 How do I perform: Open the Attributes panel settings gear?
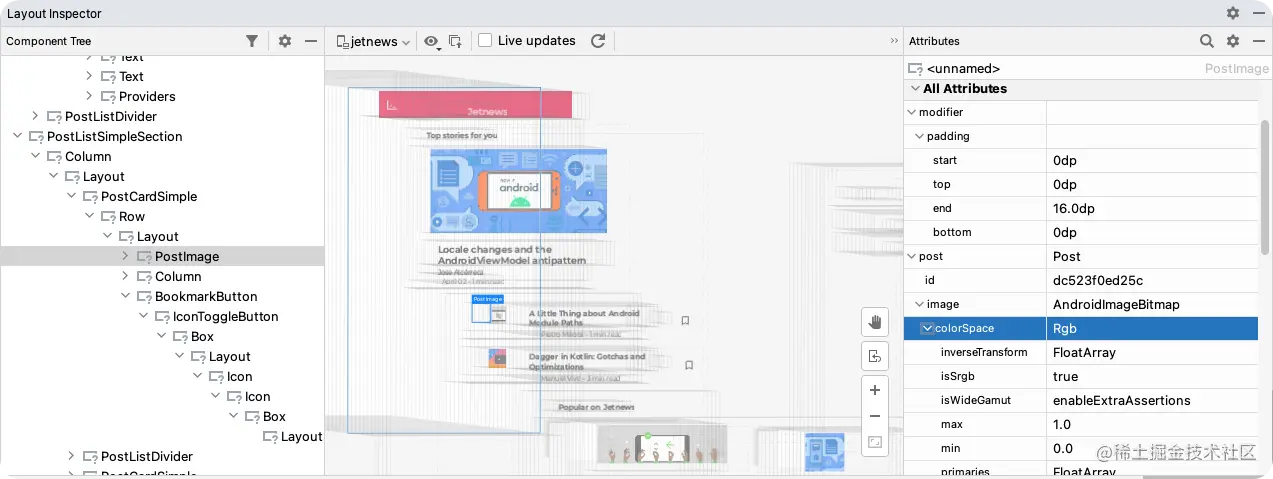click(1233, 41)
